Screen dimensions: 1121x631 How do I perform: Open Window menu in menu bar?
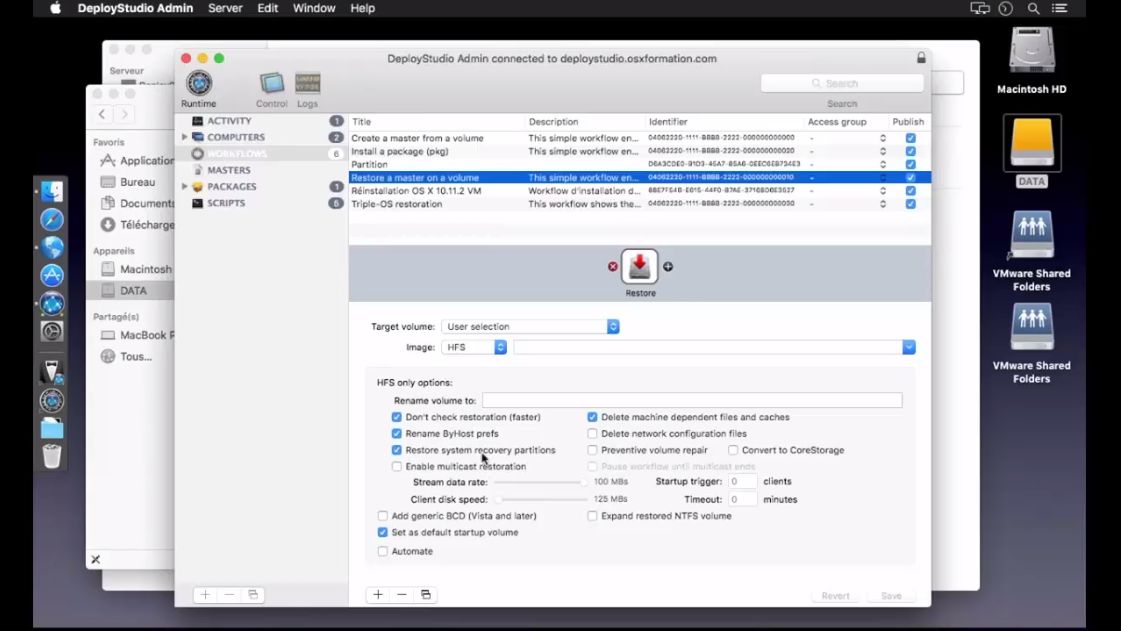(x=314, y=9)
